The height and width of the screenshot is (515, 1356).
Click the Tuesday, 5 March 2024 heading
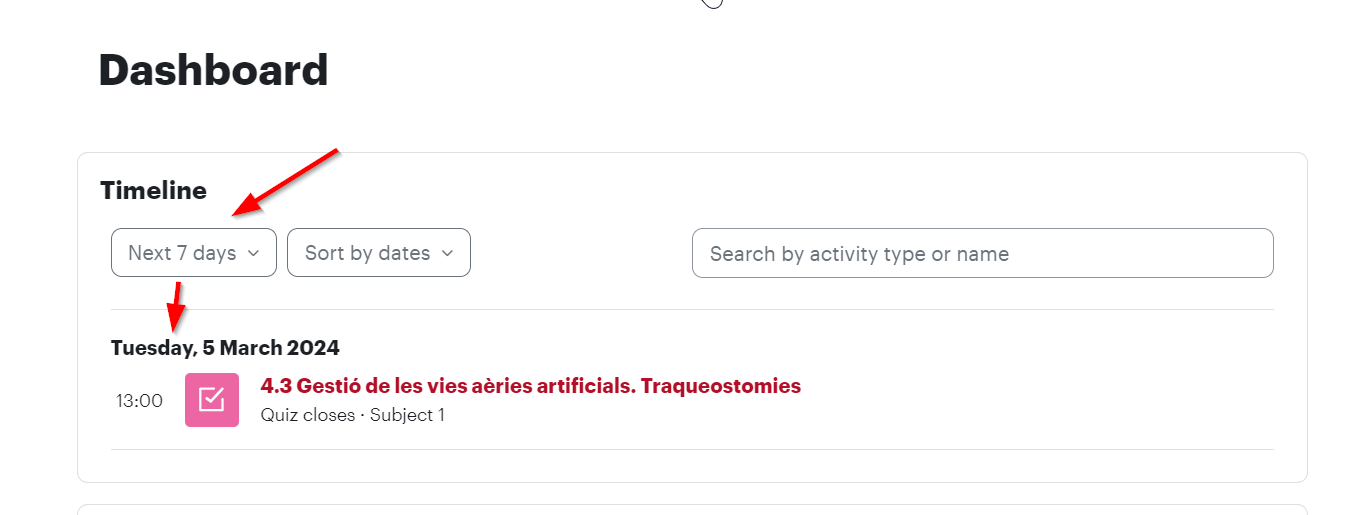(x=225, y=348)
